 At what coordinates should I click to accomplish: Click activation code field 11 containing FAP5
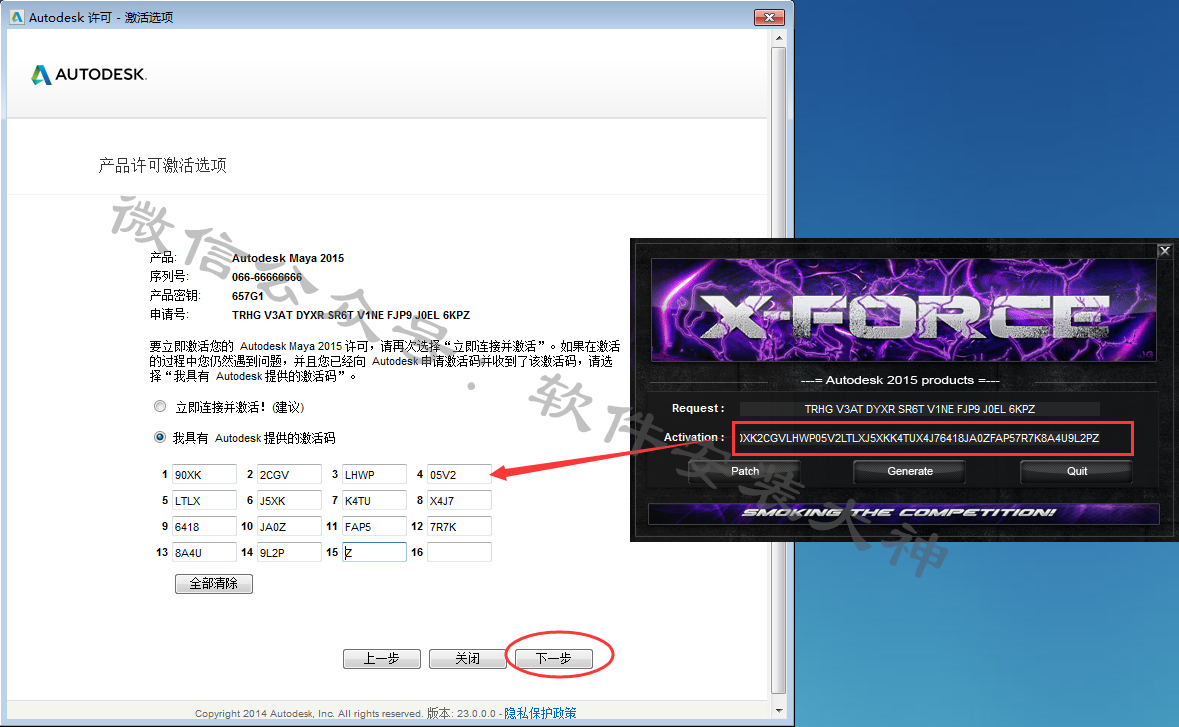click(374, 526)
